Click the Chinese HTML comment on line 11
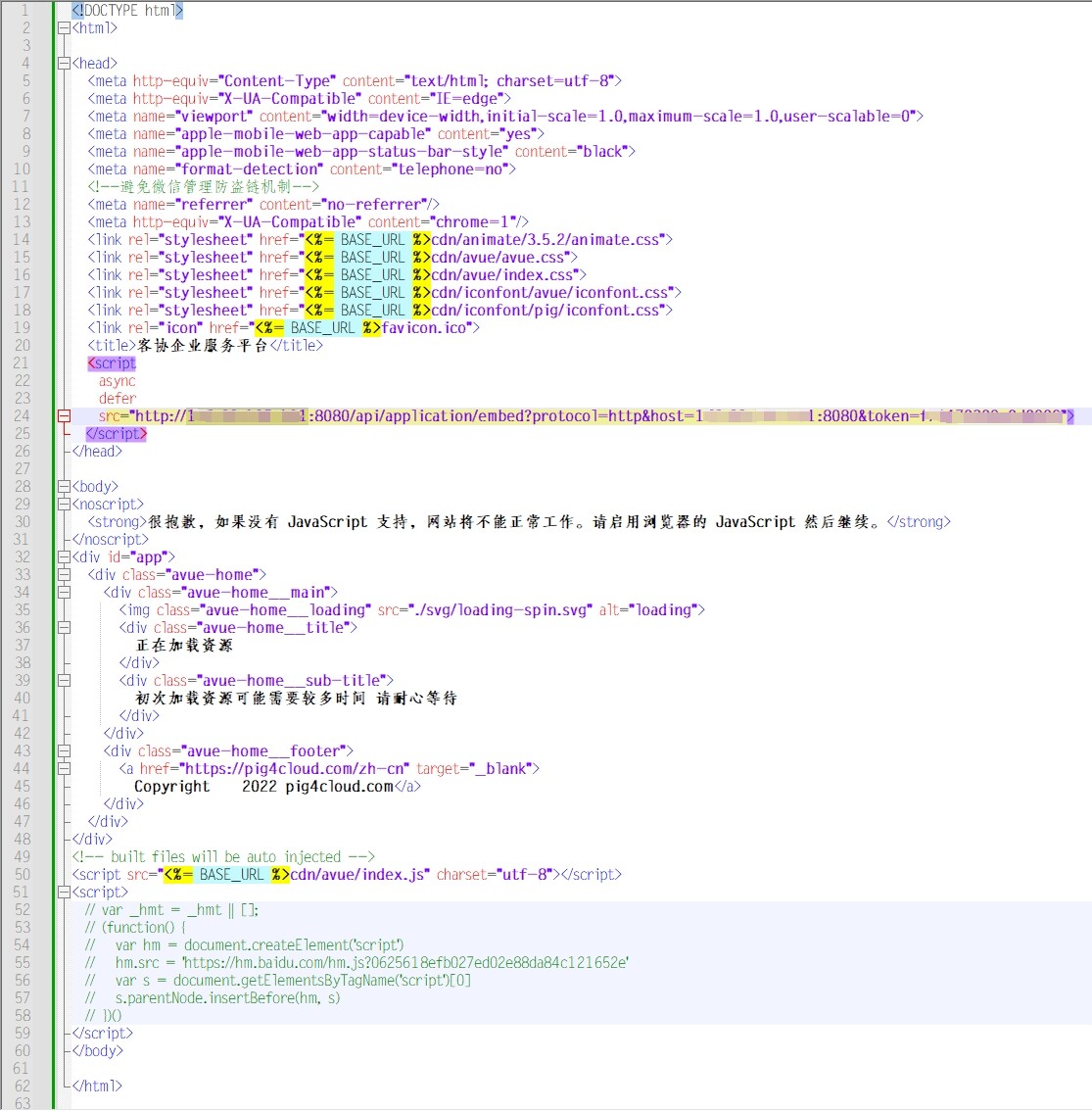The image size is (1092, 1111). click(x=204, y=187)
